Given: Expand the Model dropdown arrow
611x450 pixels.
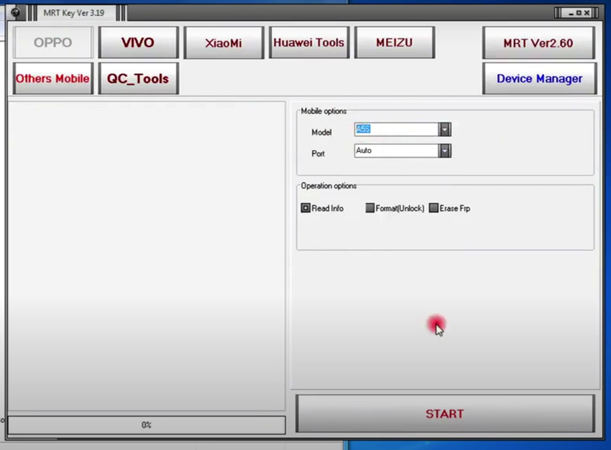Looking at the screenshot, I should coord(445,130).
